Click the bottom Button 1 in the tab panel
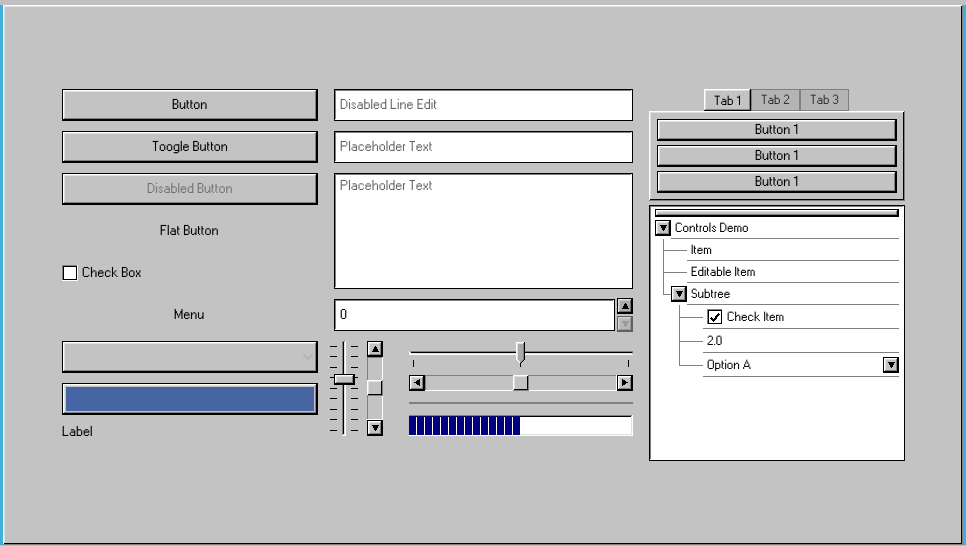The width and height of the screenshot is (966, 546). click(x=776, y=181)
